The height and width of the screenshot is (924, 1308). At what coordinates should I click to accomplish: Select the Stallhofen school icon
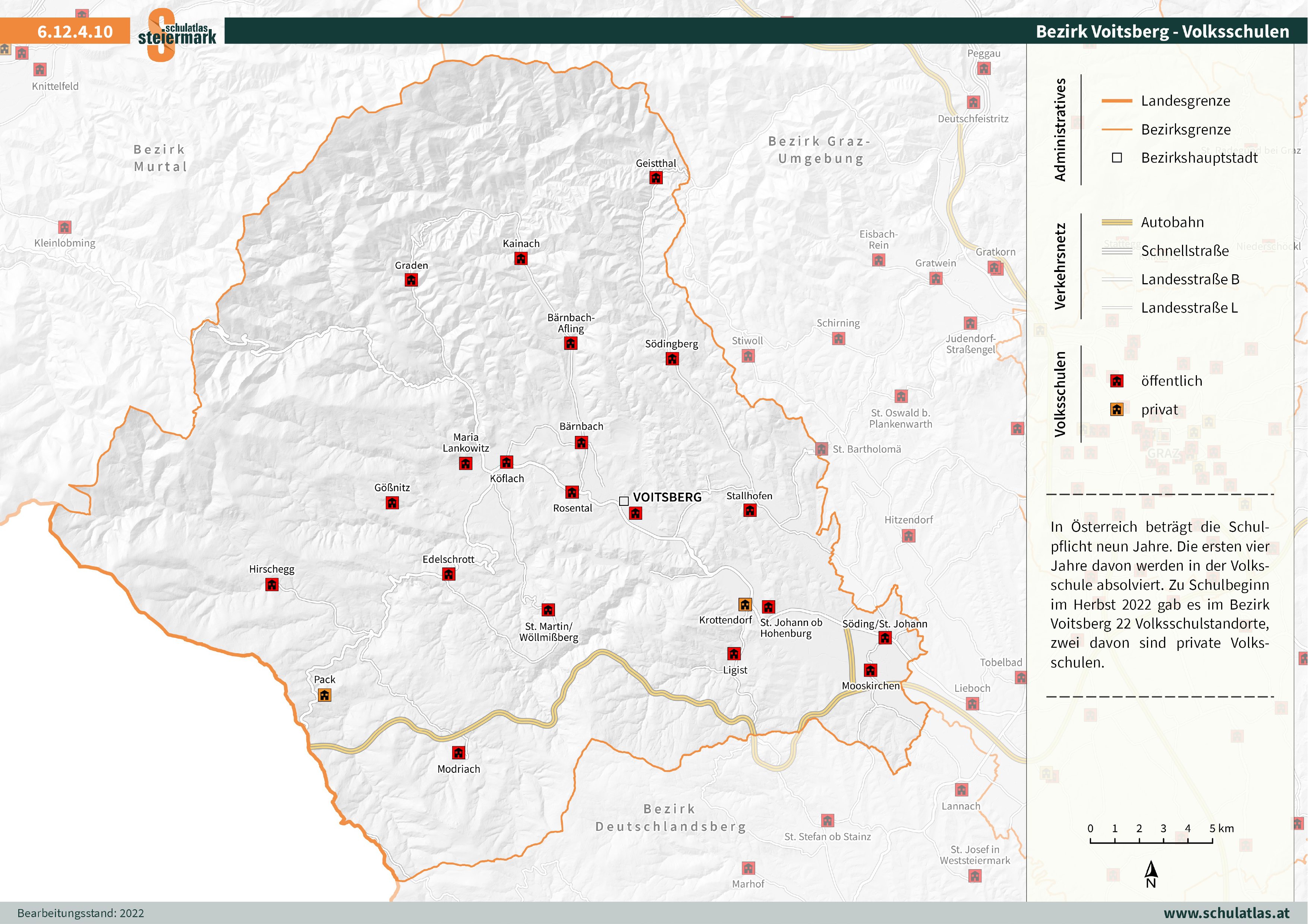(x=750, y=510)
